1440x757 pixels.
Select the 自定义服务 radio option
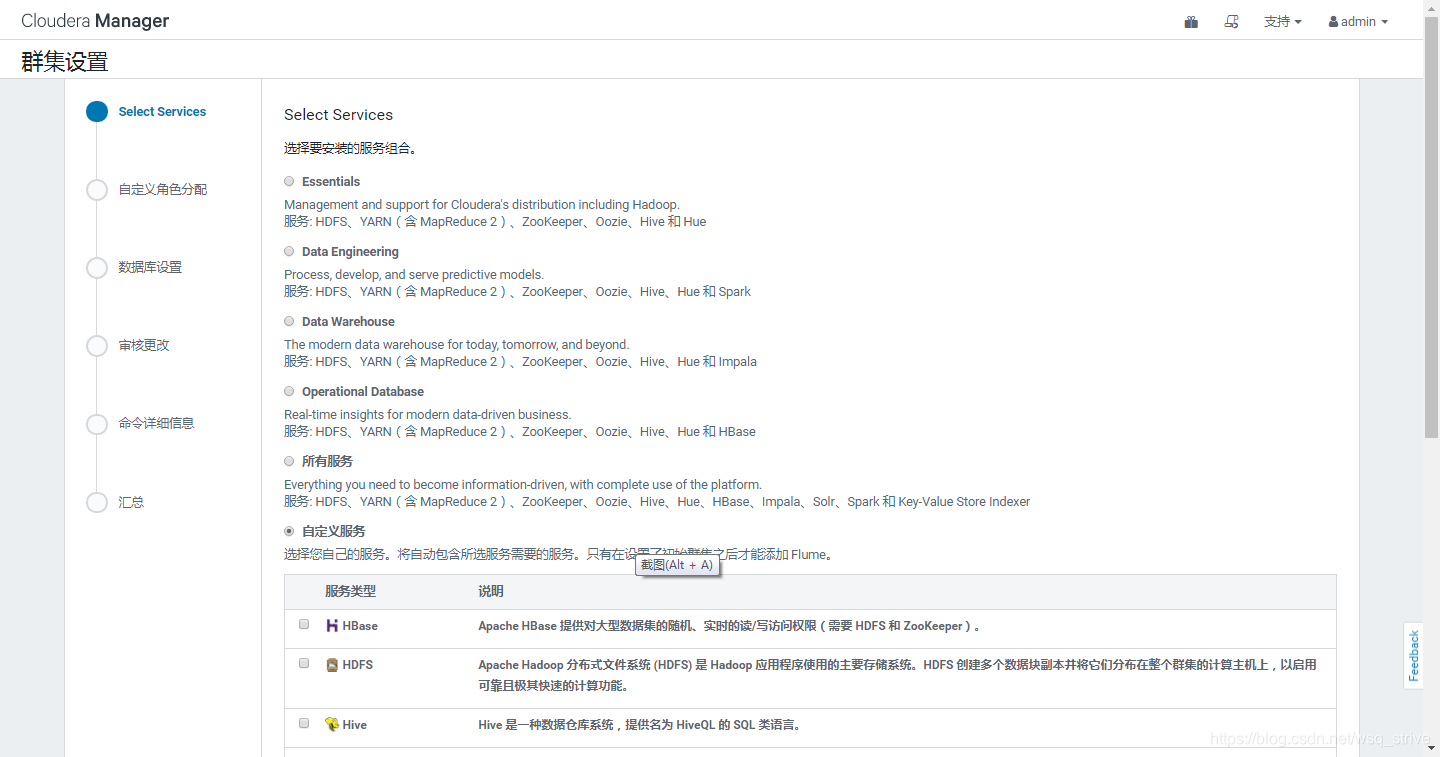coord(289,532)
